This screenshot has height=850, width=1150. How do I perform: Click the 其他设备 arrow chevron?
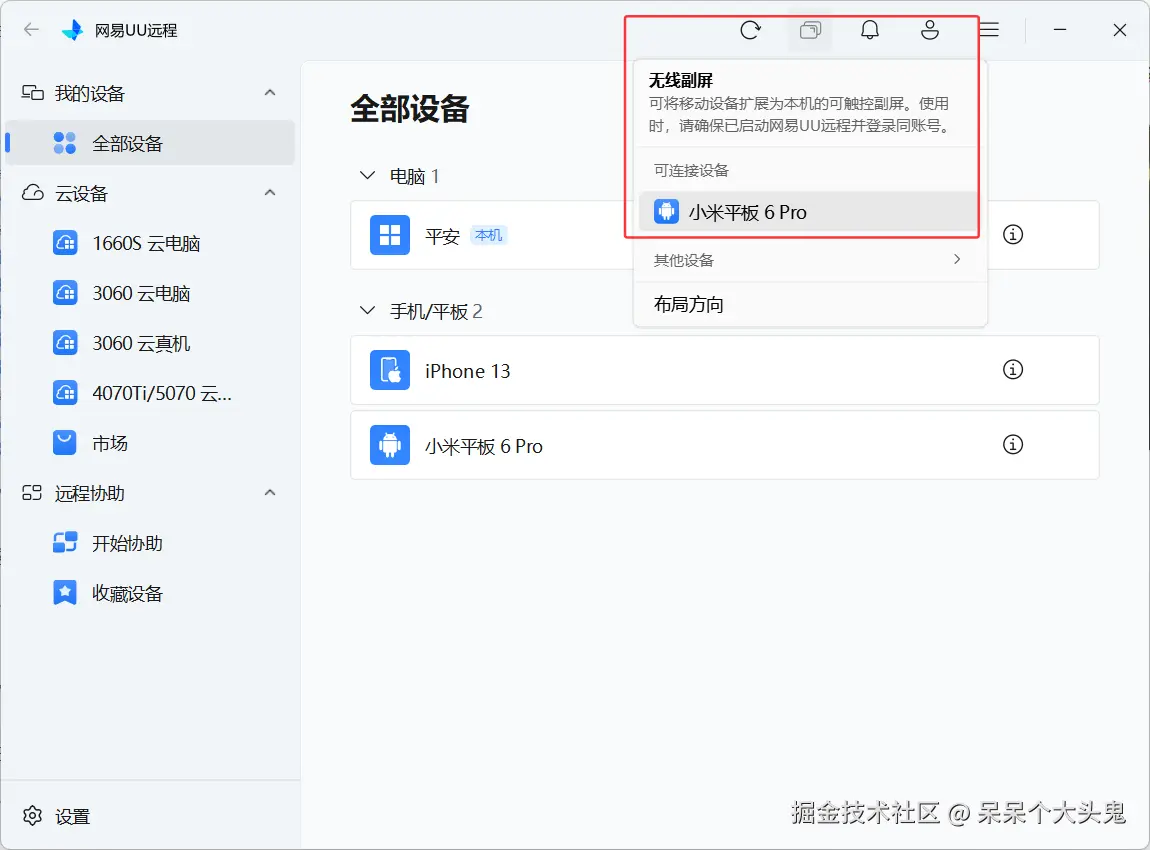point(957,259)
